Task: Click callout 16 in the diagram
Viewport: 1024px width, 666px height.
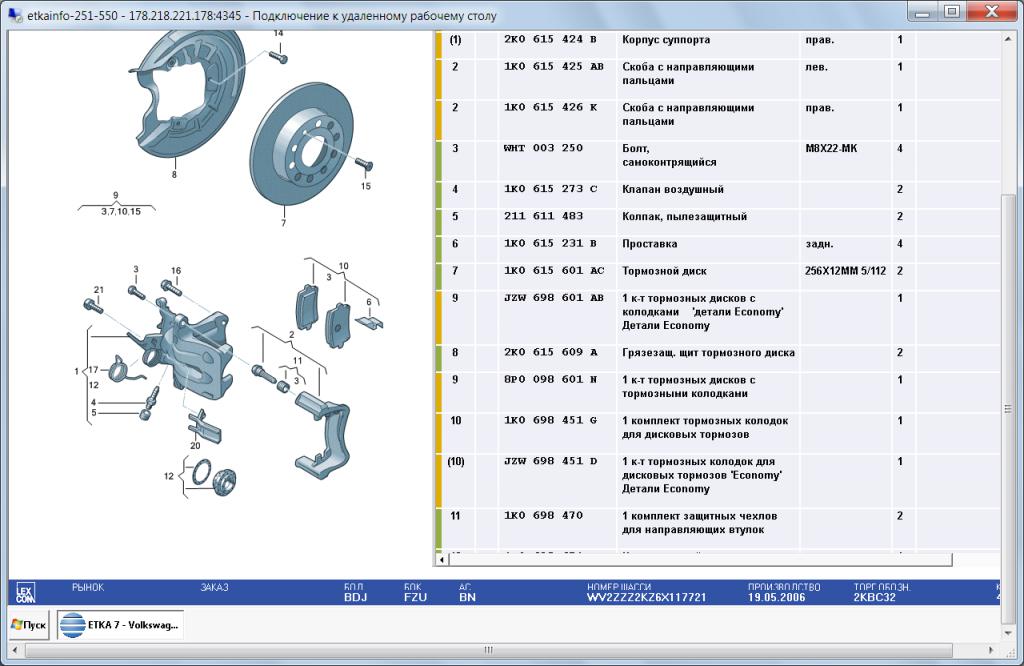Action: coord(176,270)
